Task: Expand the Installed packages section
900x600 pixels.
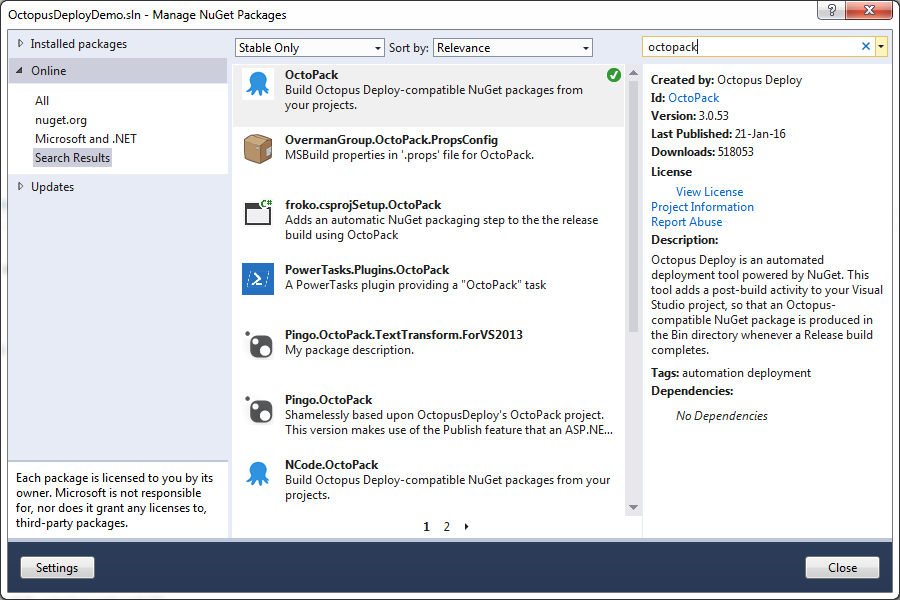Action: coord(22,44)
